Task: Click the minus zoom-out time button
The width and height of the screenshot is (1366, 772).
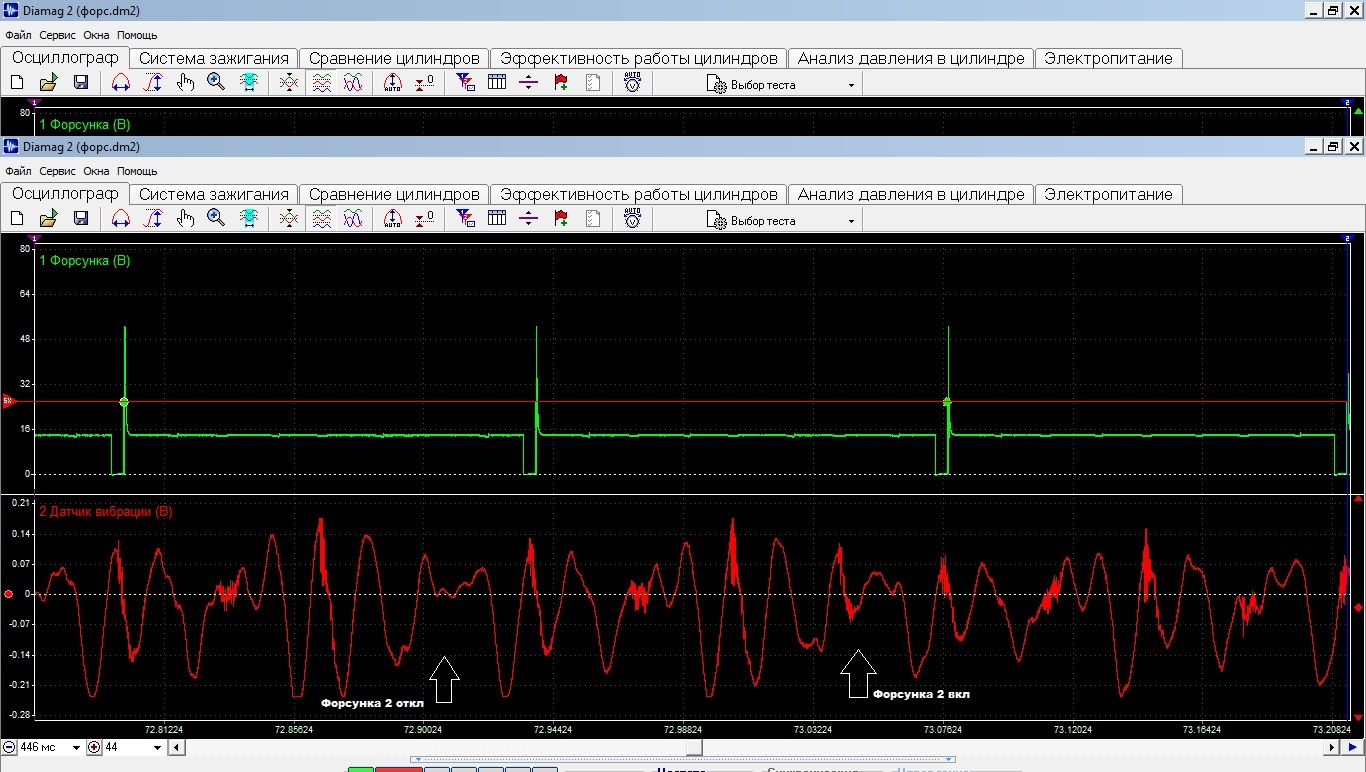Action: pyautogui.click(x=9, y=747)
